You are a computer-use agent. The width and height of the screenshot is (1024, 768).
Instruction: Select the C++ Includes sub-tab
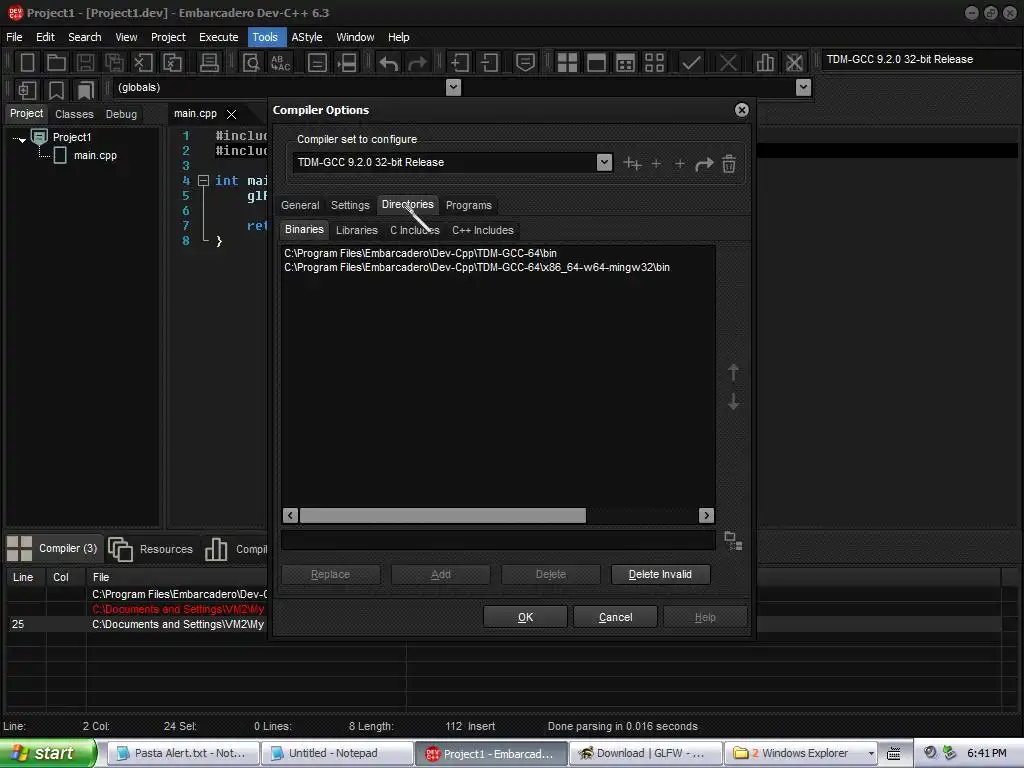pyautogui.click(x=483, y=230)
